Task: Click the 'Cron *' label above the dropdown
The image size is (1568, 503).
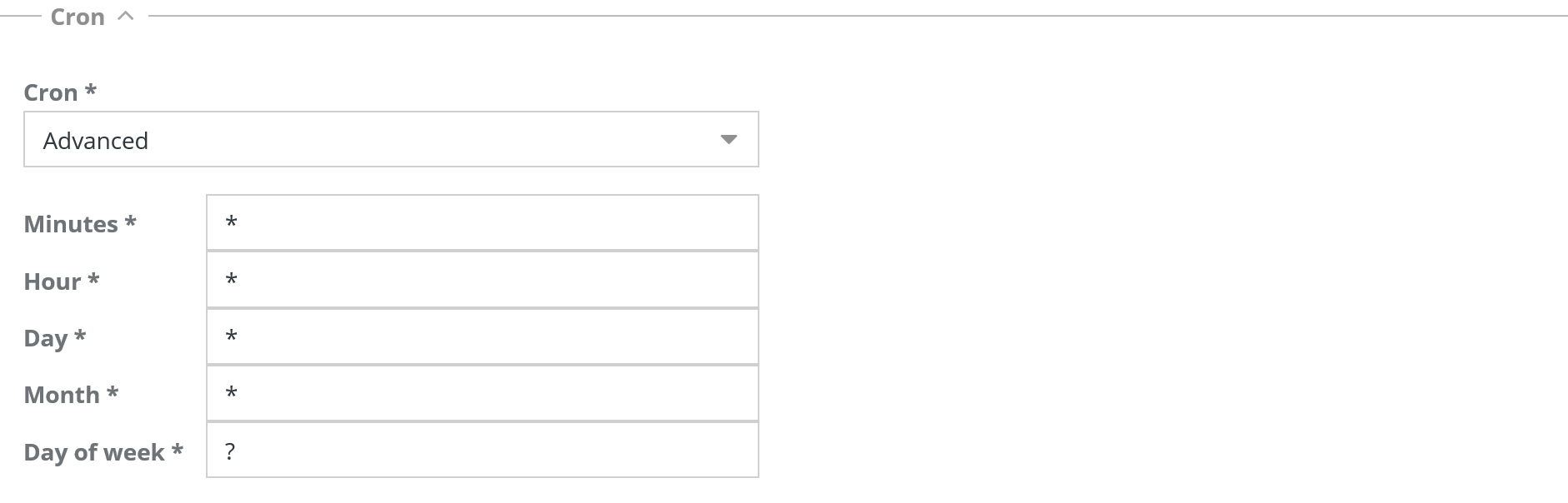Action: (x=60, y=92)
